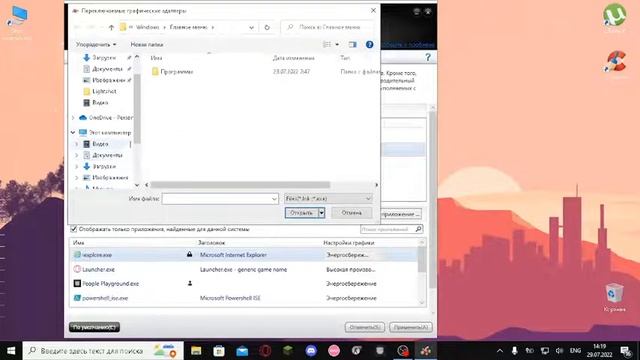Image resolution: width=640 pixels, height=360 pixels.
Task: Expand the OneDrive tree node
Action: coord(73,118)
